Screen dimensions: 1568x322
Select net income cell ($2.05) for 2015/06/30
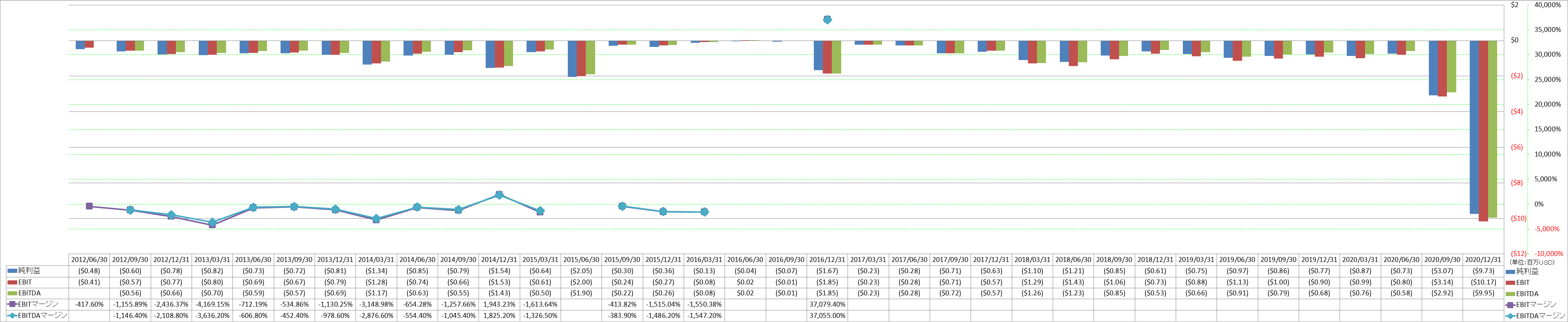coord(581,271)
